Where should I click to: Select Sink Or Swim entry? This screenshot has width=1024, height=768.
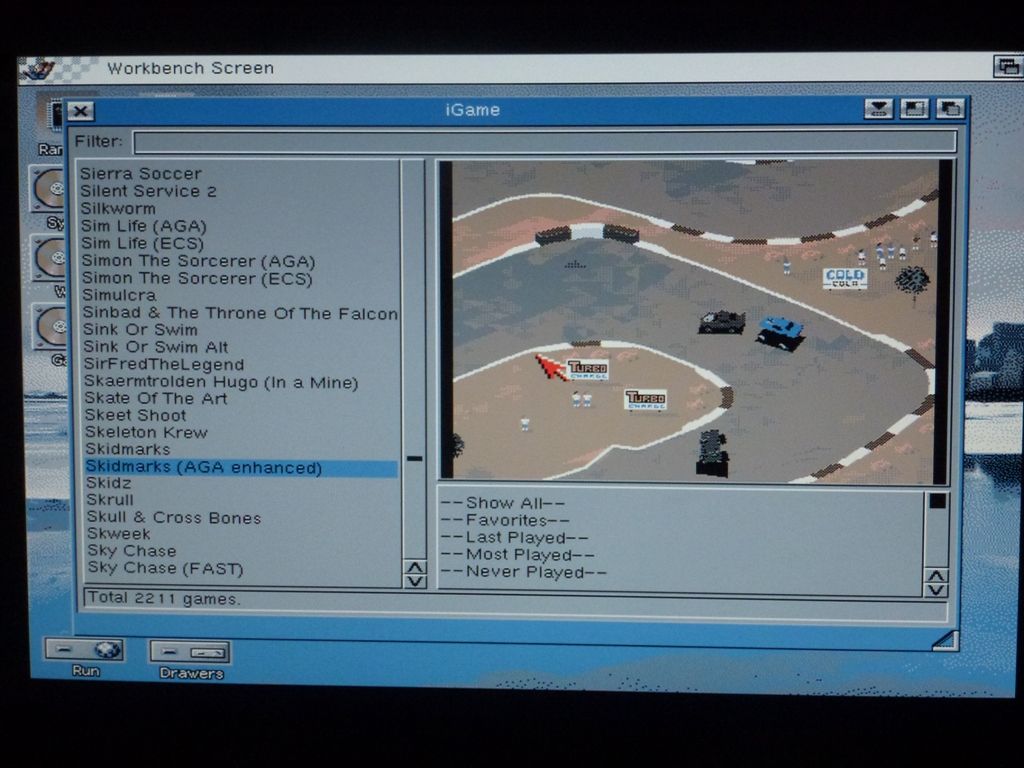pyautogui.click(x=140, y=330)
